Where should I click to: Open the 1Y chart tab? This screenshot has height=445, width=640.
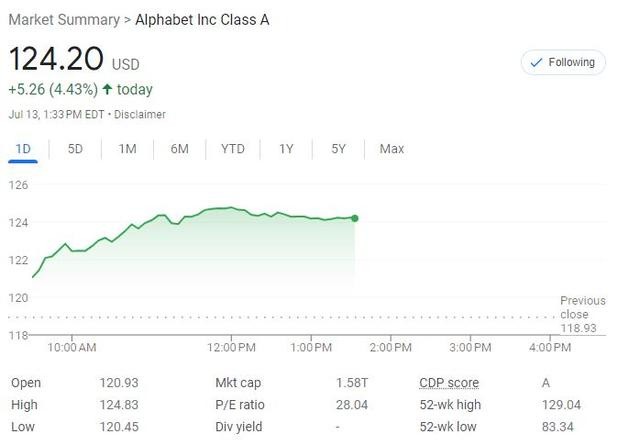tap(286, 149)
